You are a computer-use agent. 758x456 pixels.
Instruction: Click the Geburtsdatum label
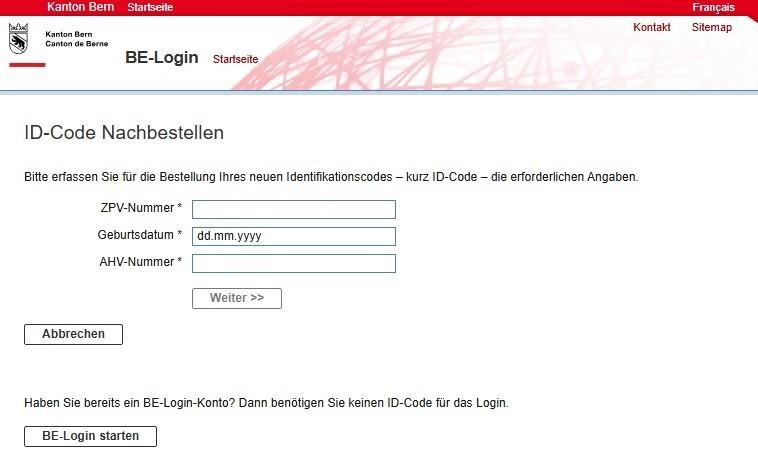(x=140, y=235)
